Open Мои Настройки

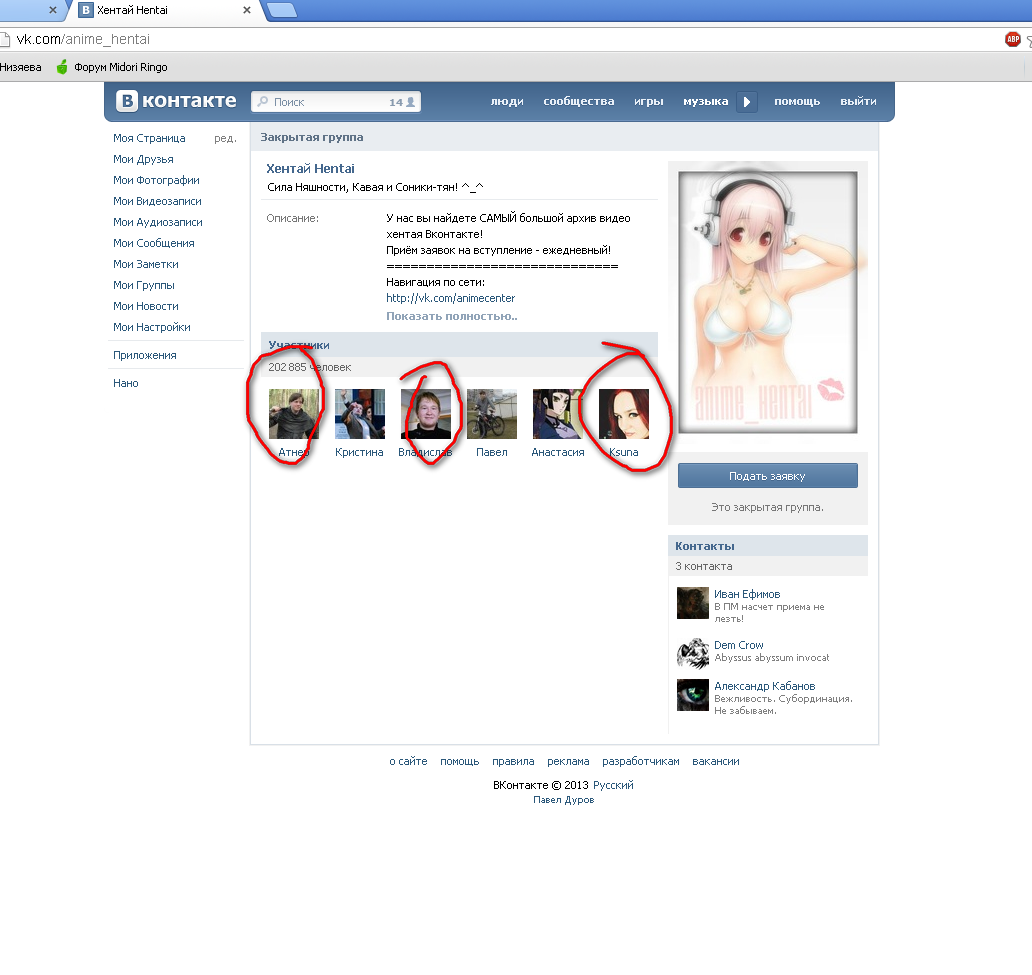tap(151, 328)
